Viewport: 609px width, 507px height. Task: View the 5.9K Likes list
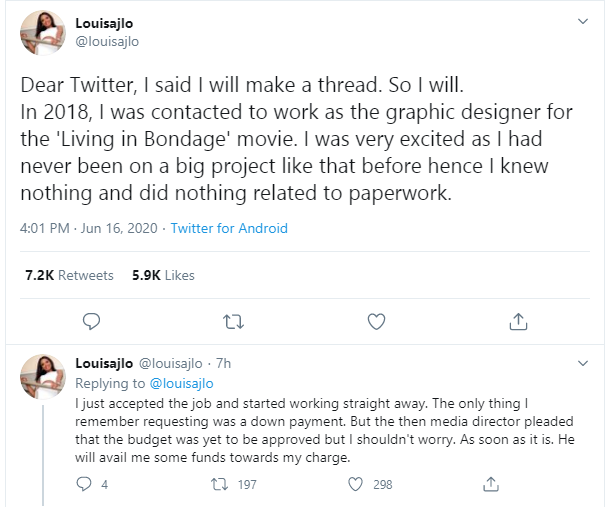(x=163, y=275)
